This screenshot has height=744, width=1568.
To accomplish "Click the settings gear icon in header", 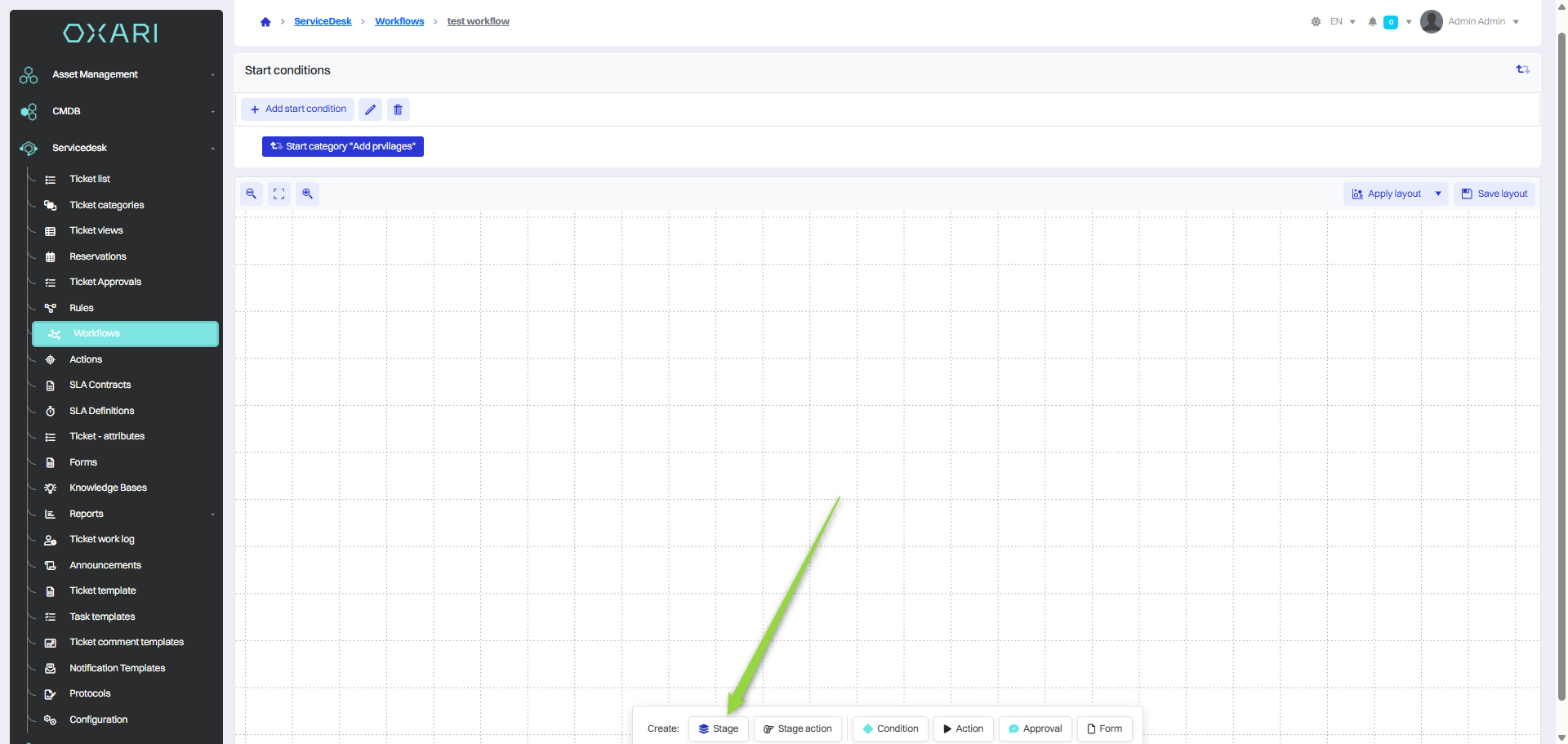I will (x=1316, y=22).
